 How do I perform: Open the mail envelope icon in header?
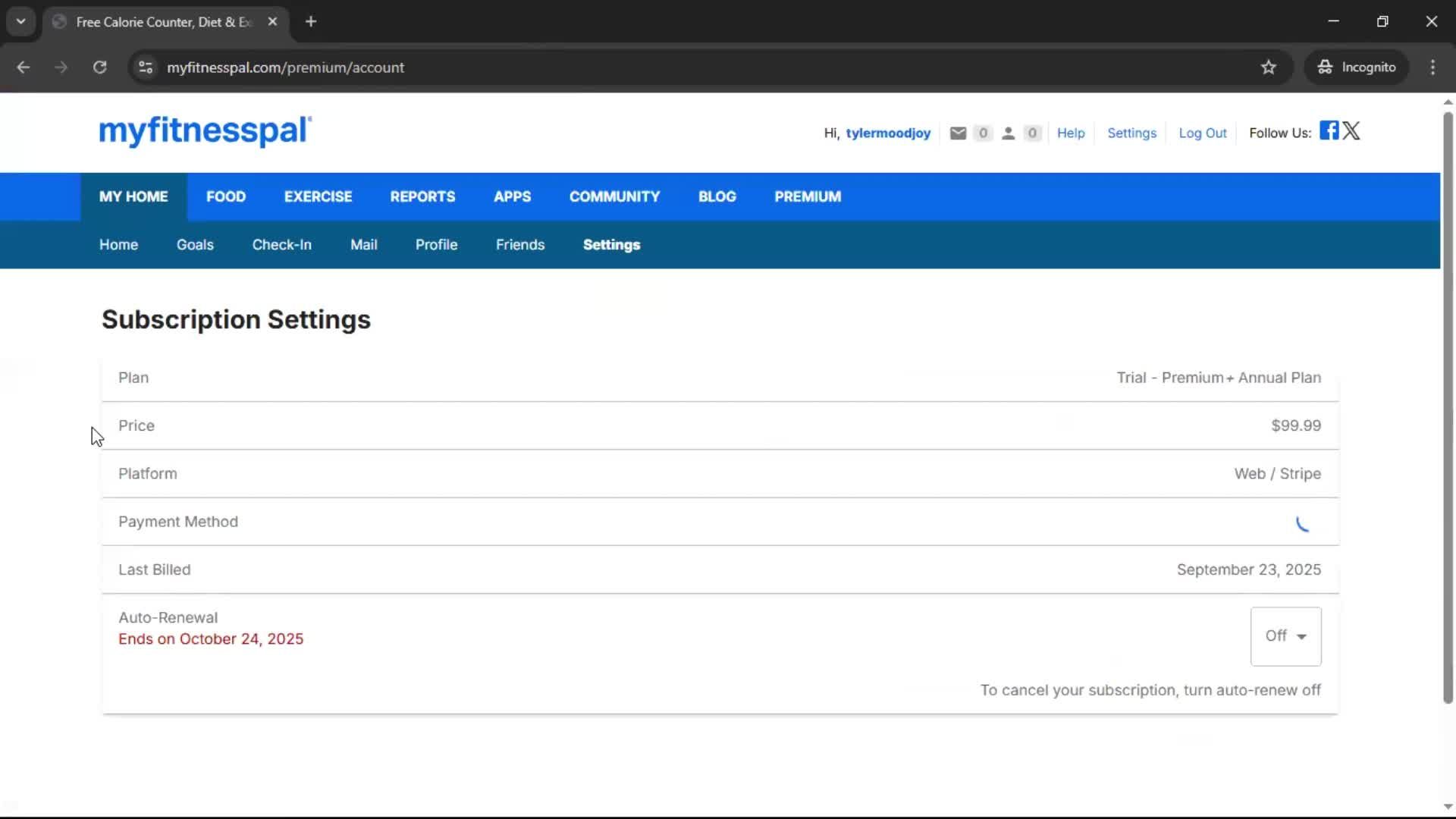click(958, 133)
